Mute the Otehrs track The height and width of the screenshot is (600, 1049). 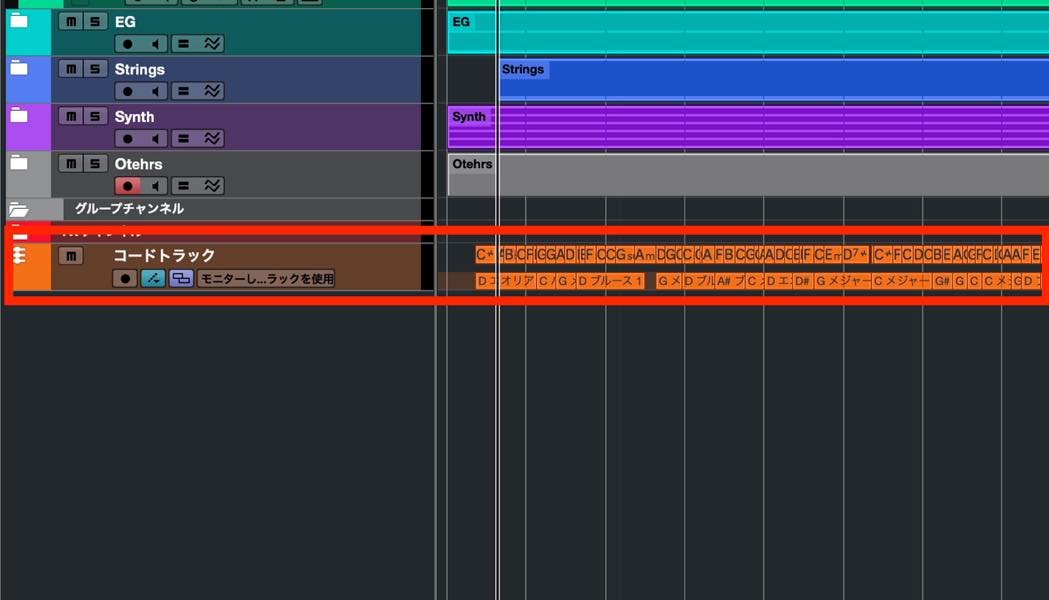point(71,164)
